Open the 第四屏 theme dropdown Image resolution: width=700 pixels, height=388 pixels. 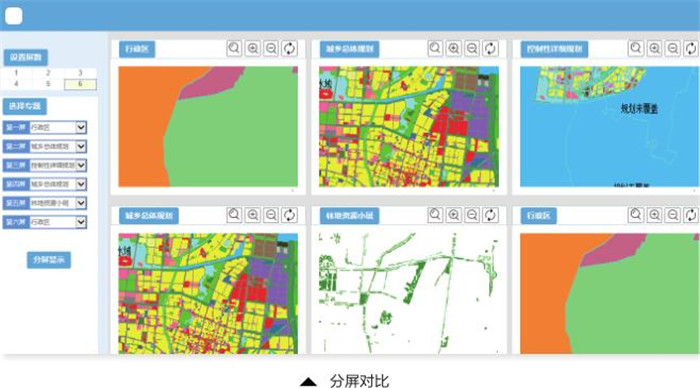click(81, 184)
